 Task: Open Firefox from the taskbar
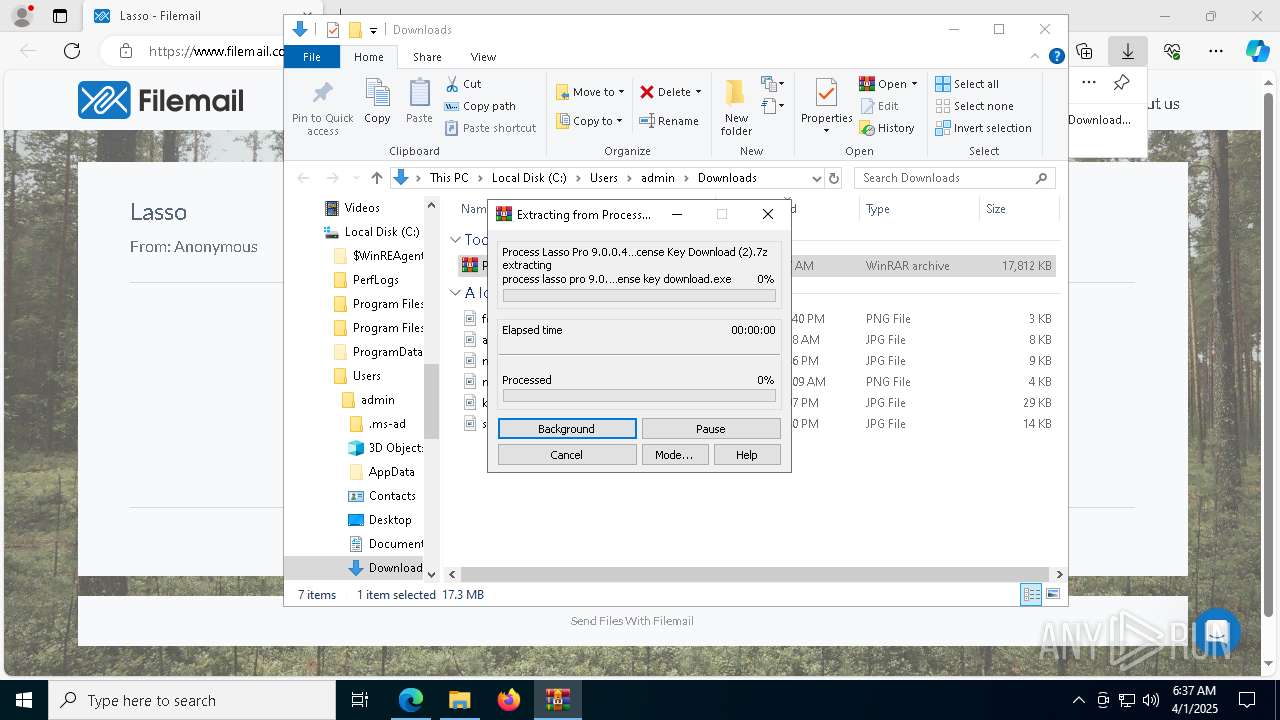click(509, 700)
